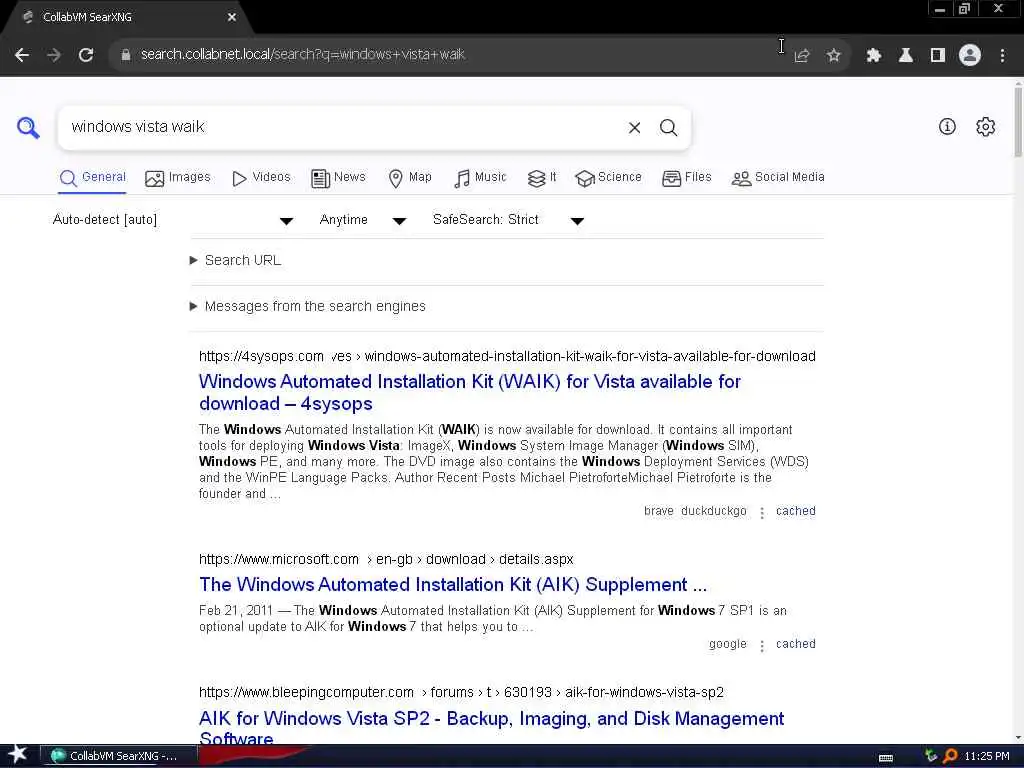The width and height of the screenshot is (1024, 768).
Task: Click the lock icon in address bar
Action: coord(126,55)
